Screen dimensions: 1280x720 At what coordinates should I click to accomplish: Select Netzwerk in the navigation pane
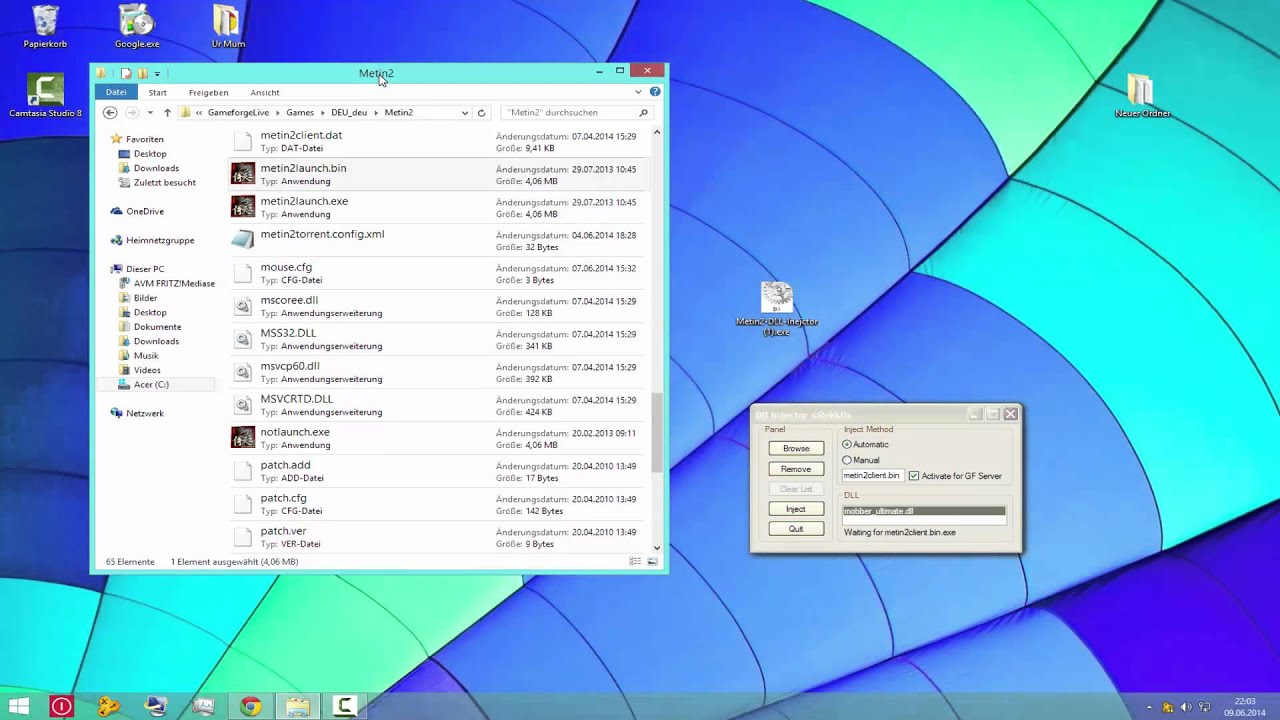pos(144,413)
